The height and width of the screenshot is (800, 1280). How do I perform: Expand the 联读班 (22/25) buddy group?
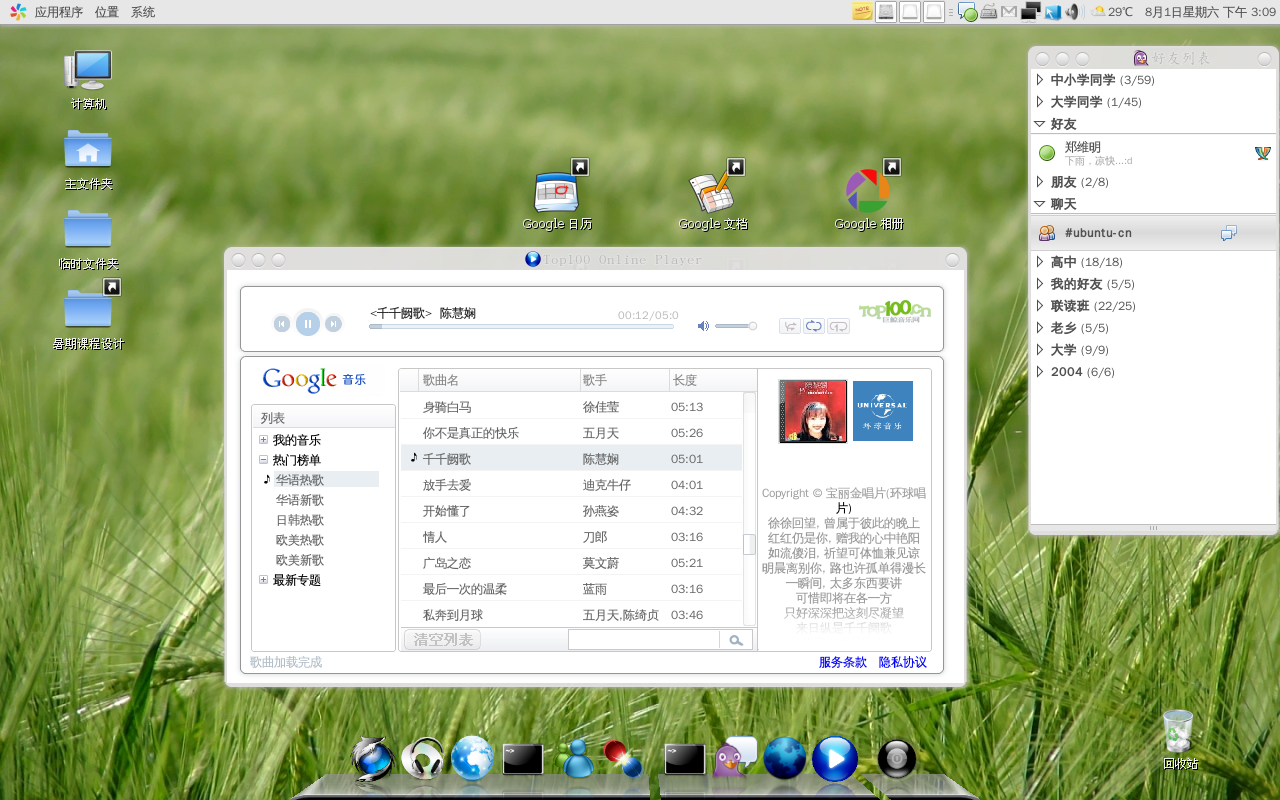point(1040,306)
